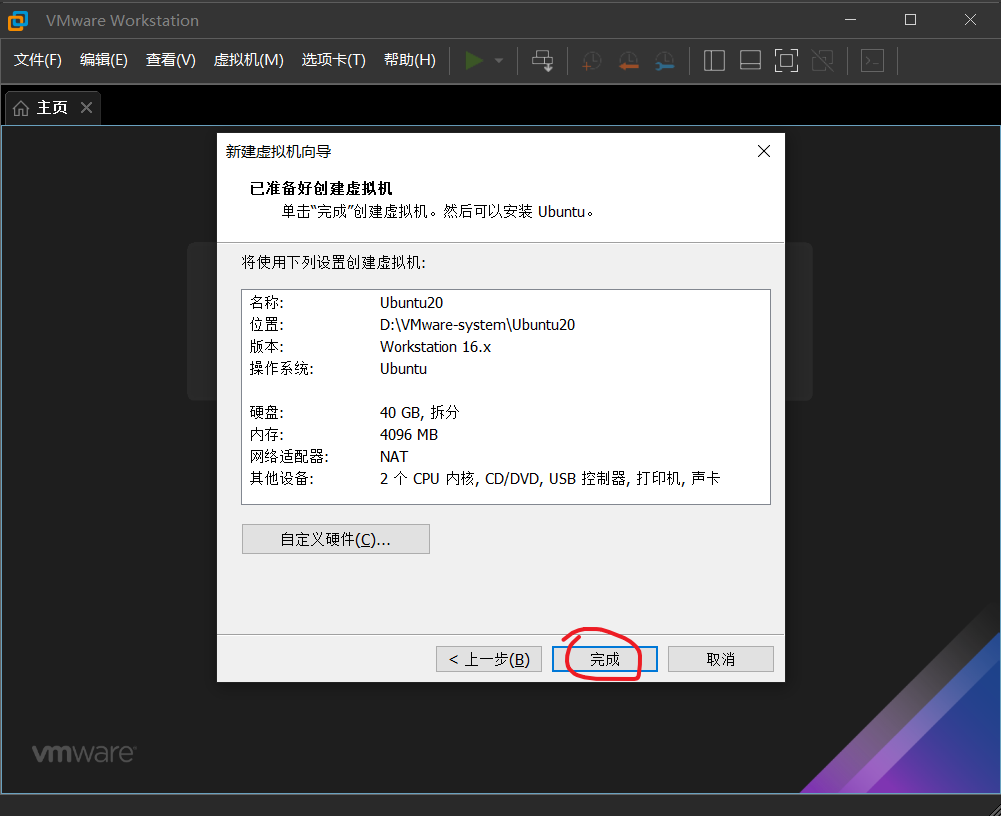Click the 4096 MB memory value

pyautogui.click(x=409, y=435)
